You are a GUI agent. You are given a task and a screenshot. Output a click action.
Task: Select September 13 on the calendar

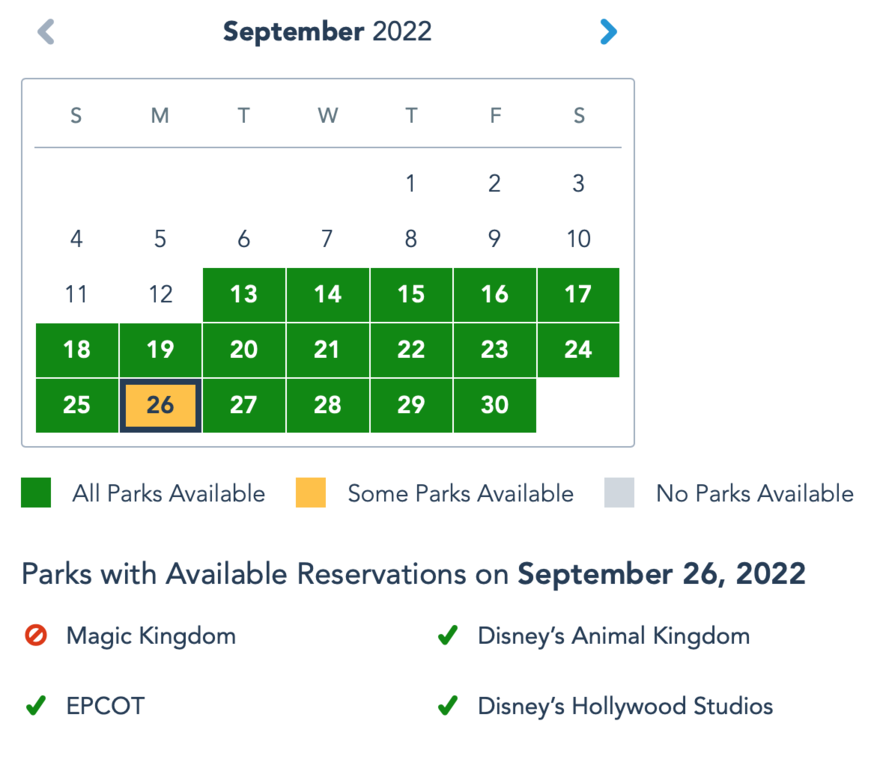click(x=244, y=294)
